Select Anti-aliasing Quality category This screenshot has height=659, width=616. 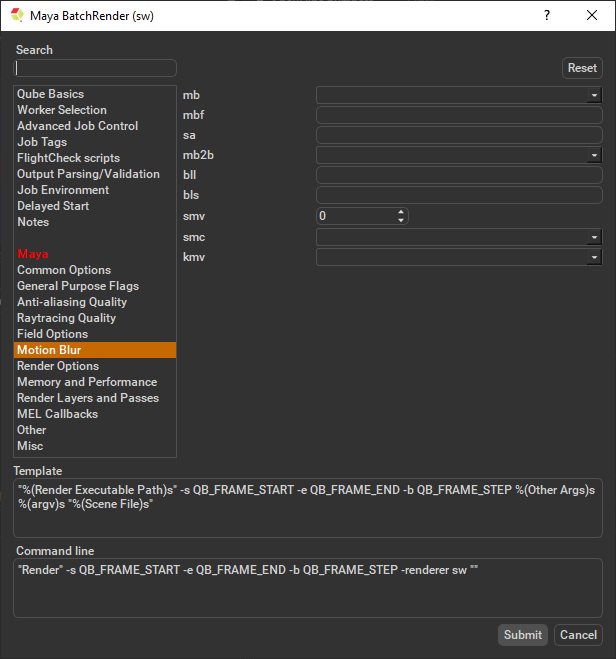pyautogui.click(x=72, y=302)
